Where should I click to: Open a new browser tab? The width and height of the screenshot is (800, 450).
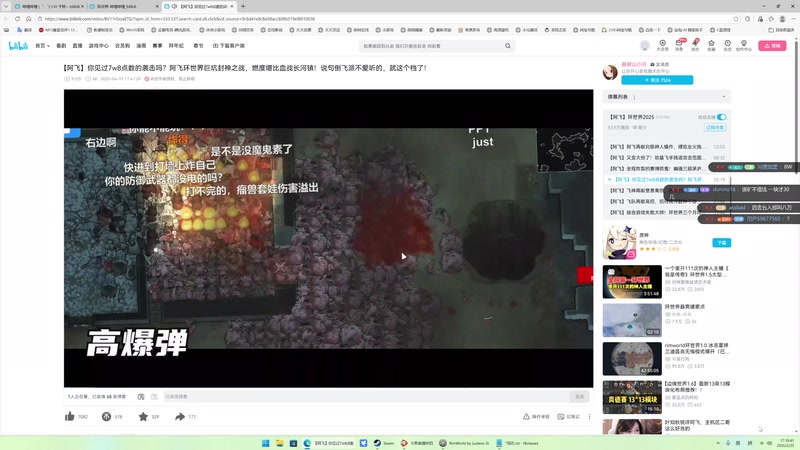(x=243, y=6)
